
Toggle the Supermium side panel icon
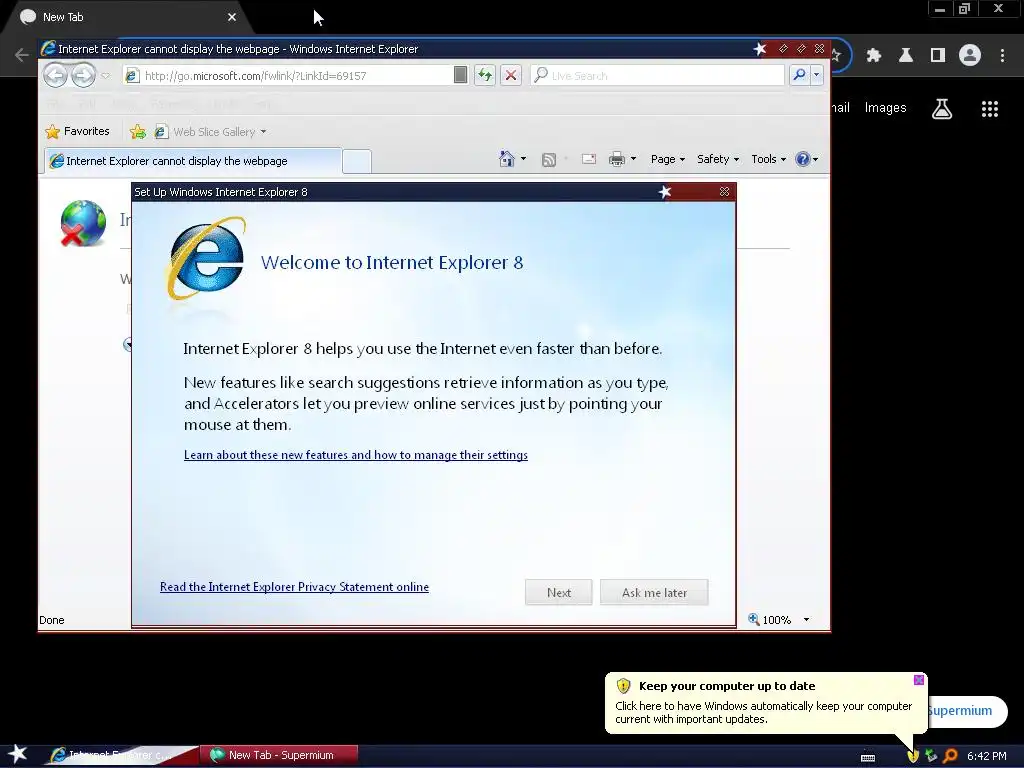pos(938,56)
